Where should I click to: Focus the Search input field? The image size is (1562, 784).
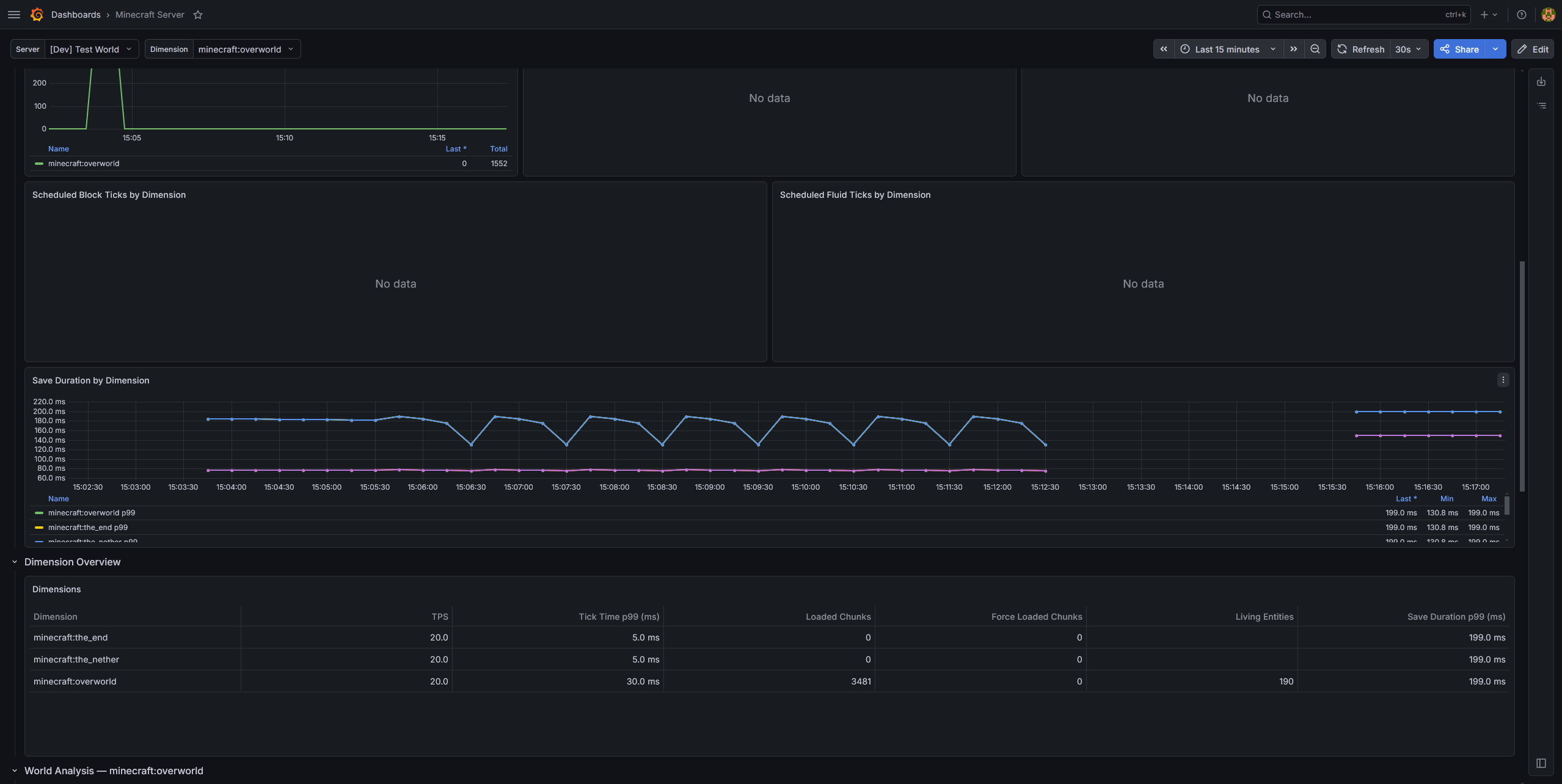[1363, 15]
